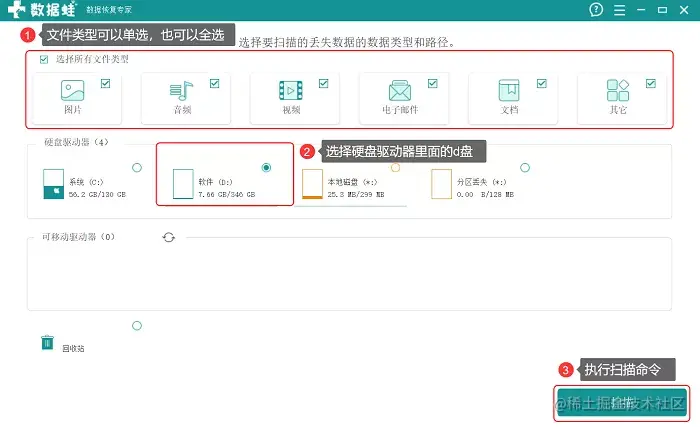This screenshot has width=700, height=427.
Task: Open the help question mark icon
Action: pos(596,9)
